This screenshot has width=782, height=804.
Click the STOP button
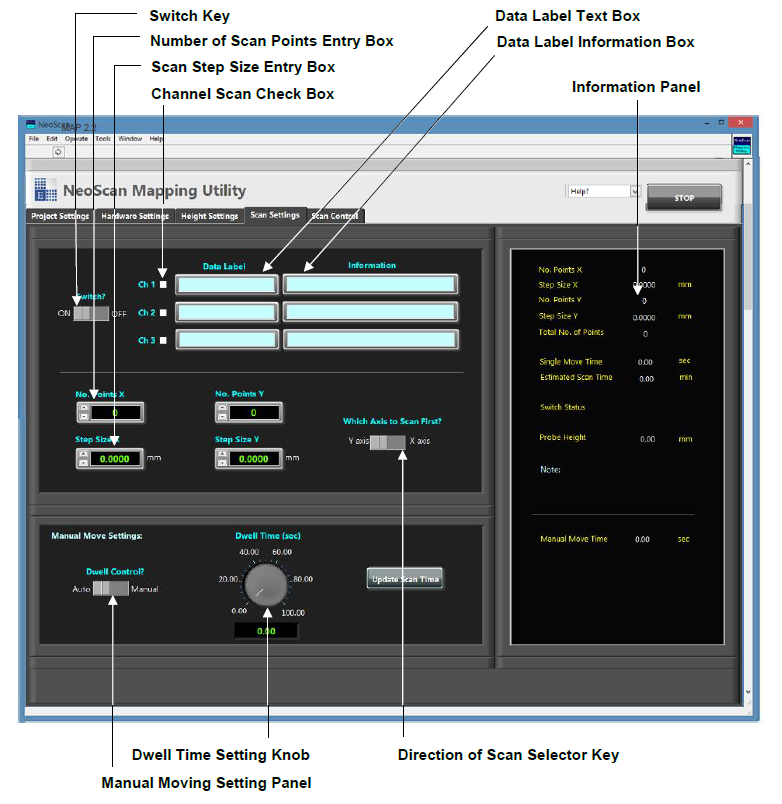click(x=684, y=197)
